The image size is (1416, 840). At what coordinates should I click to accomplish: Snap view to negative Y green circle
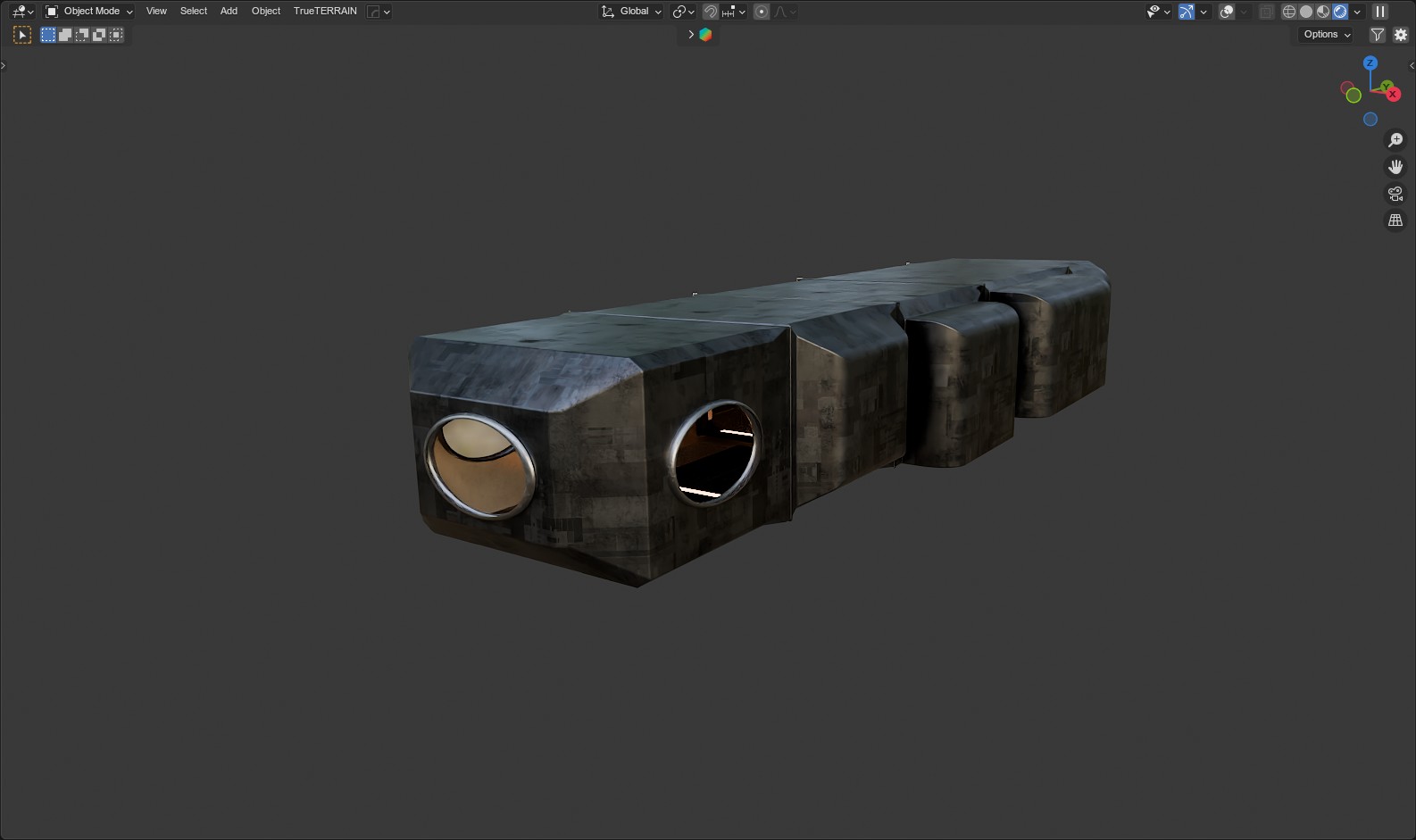pyautogui.click(x=1354, y=96)
